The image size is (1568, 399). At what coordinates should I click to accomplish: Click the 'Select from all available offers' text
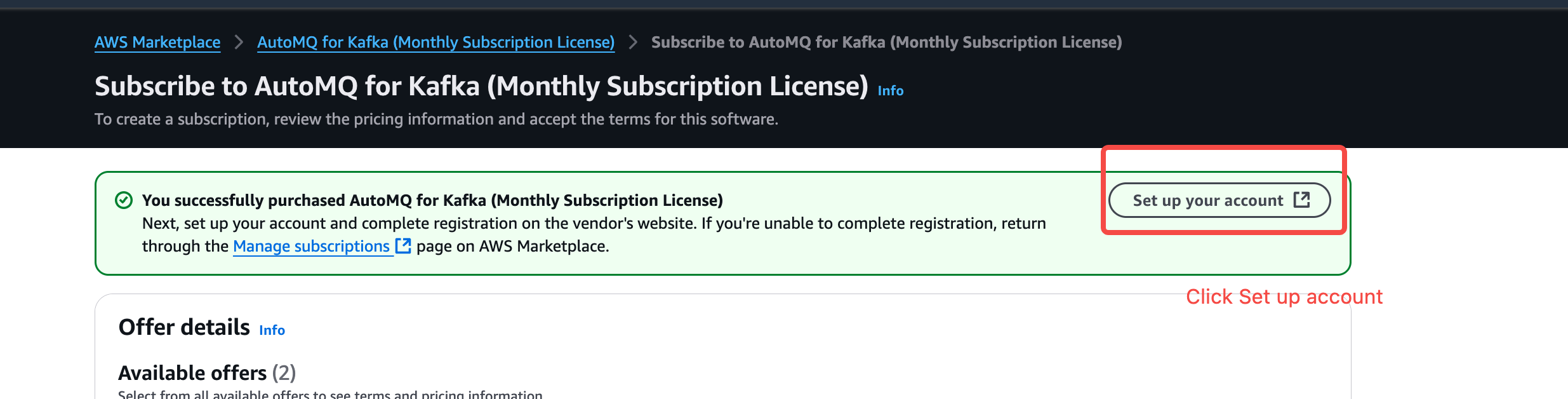330,394
